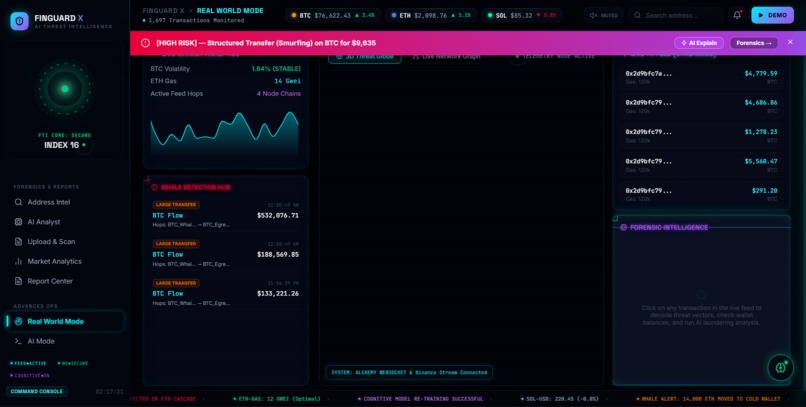The image size is (806, 407).
Task: Click the Whale Detection Hub shield icon
Action: [154, 188]
